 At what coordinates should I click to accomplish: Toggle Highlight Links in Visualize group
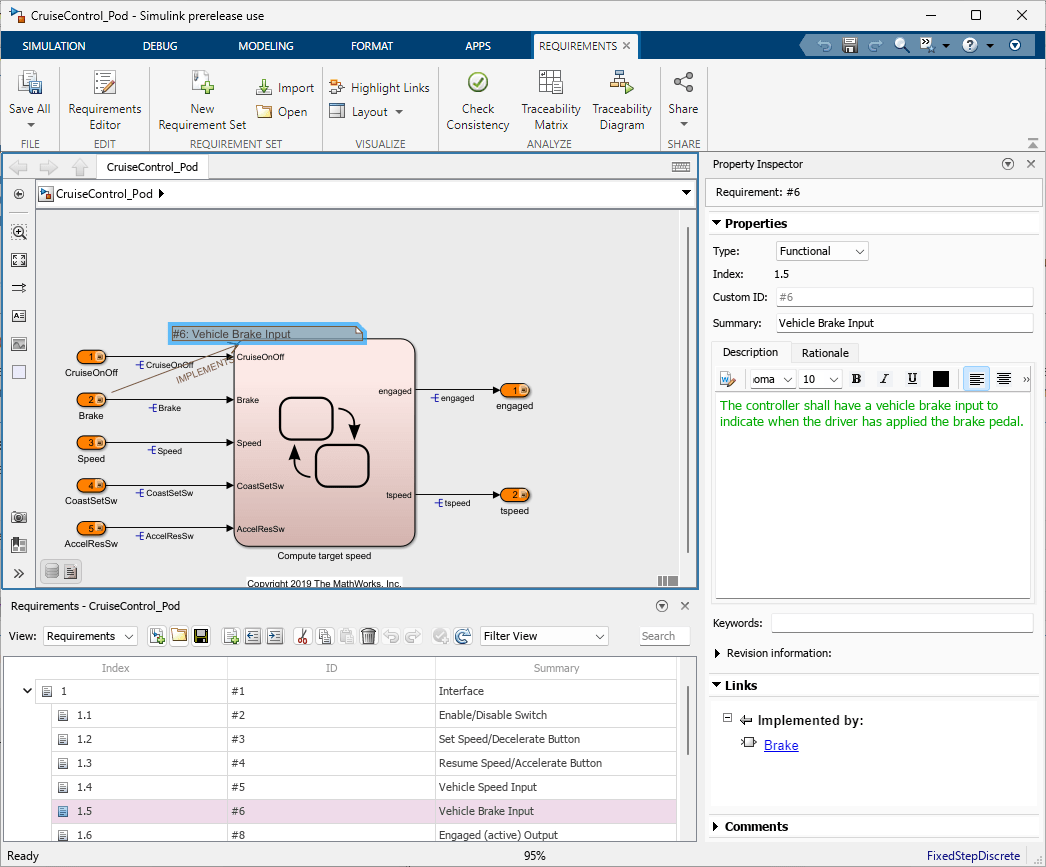pos(379,88)
